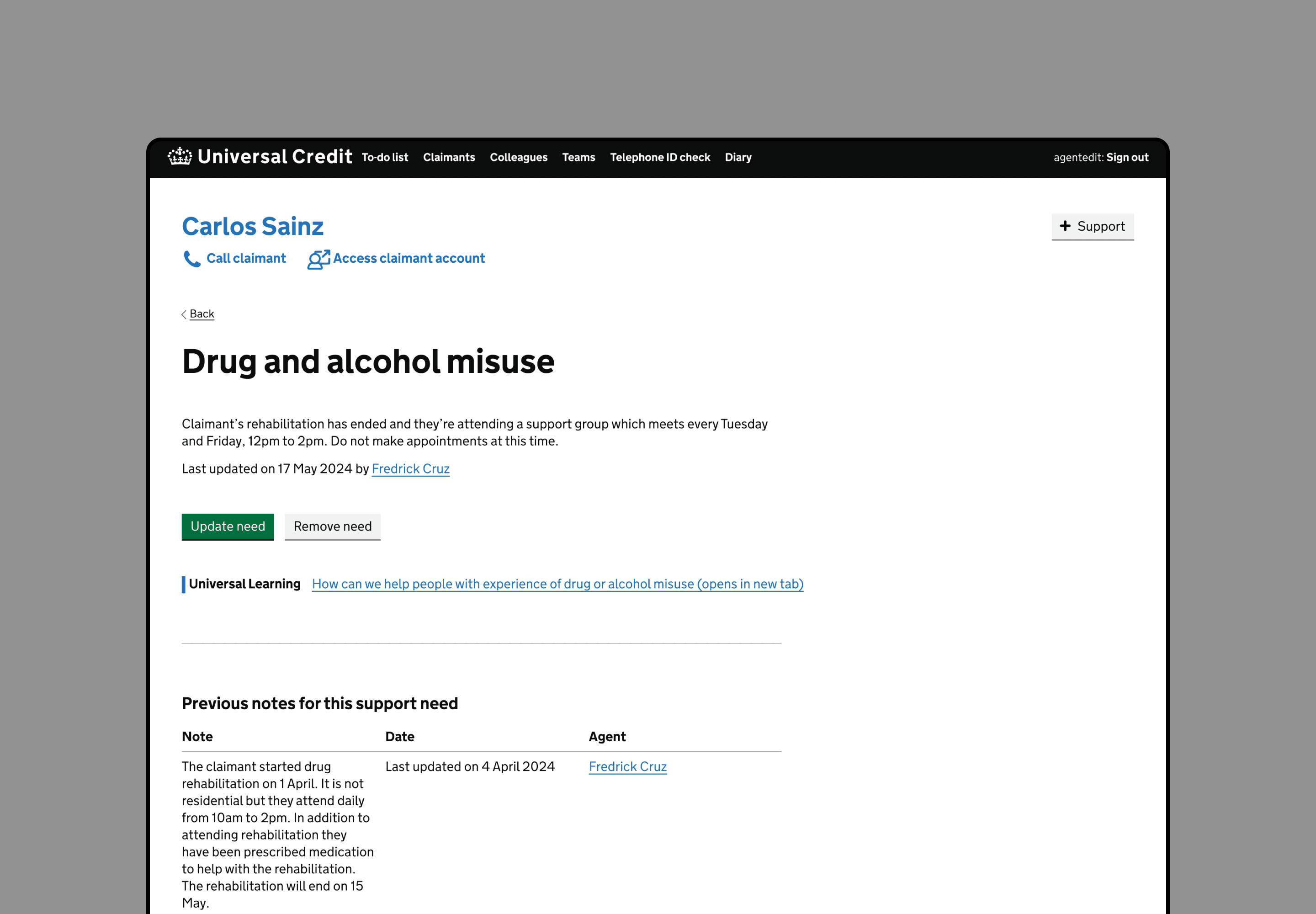Screen dimensions: 1316x914
Task: Click the 'Last updated on 17 May 2024' text
Action: pyautogui.click(x=267, y=468)
